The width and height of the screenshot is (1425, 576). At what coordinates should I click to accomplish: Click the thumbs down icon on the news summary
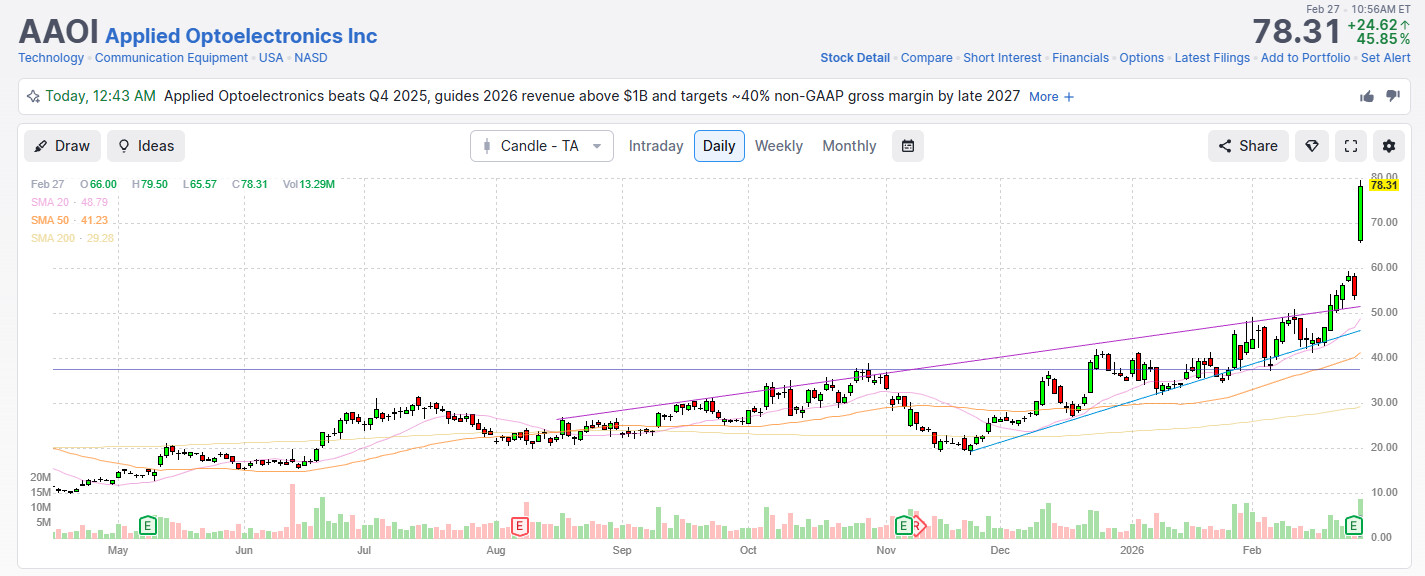(x=1392, y=96)
